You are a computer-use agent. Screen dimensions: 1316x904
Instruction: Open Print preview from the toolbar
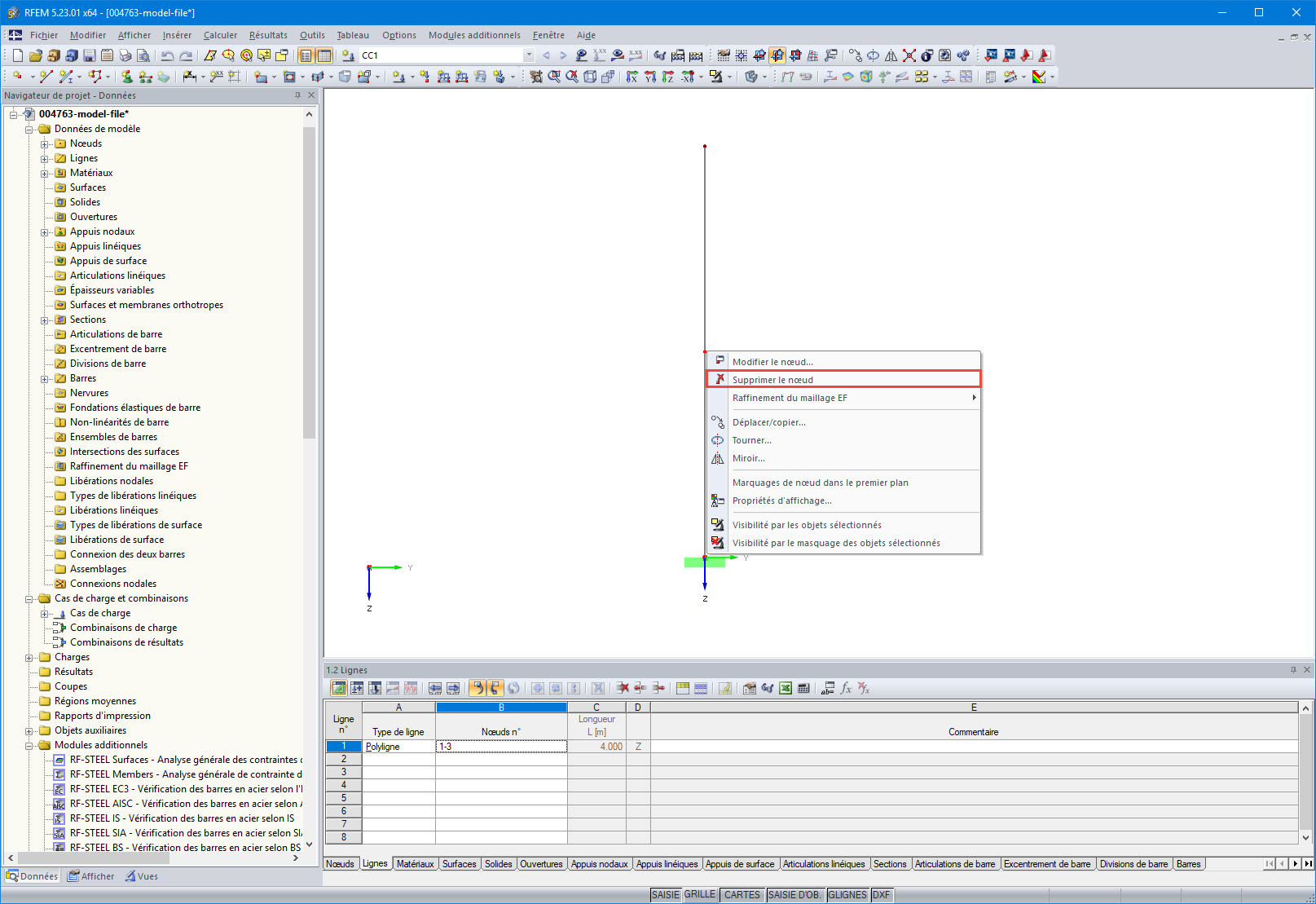point(143,55)
